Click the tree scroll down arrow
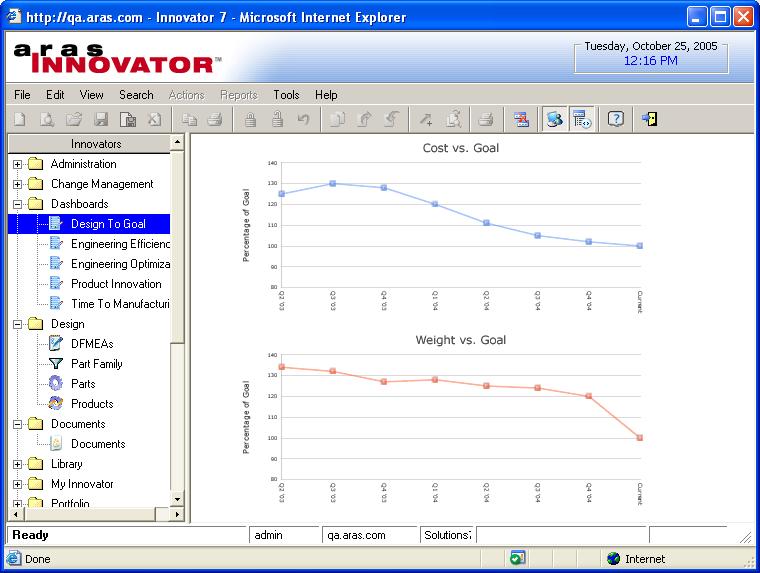This screenshot has width=760, height=573. click(177, 499)
